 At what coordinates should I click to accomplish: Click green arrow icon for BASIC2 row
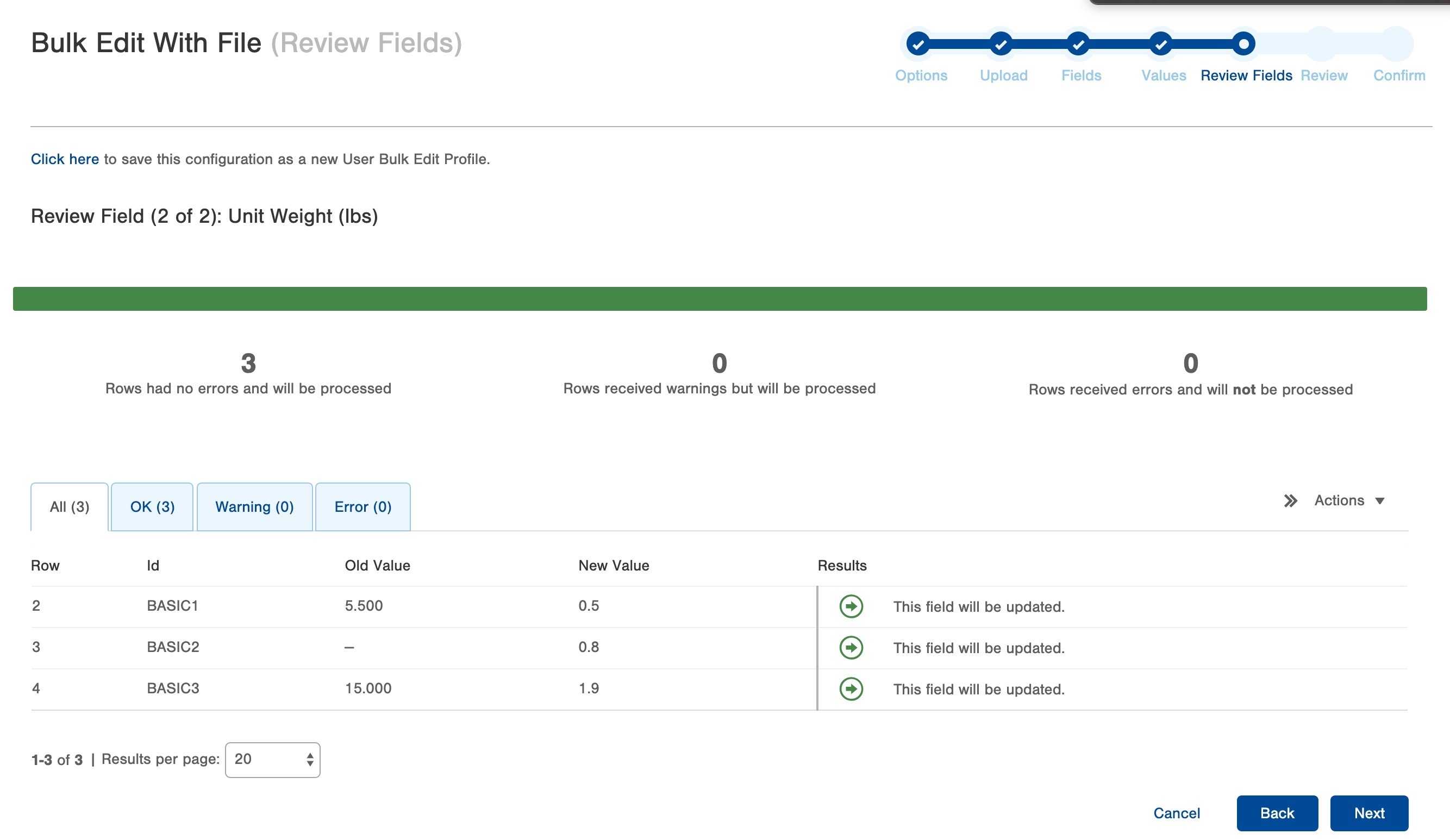[851, 647]
